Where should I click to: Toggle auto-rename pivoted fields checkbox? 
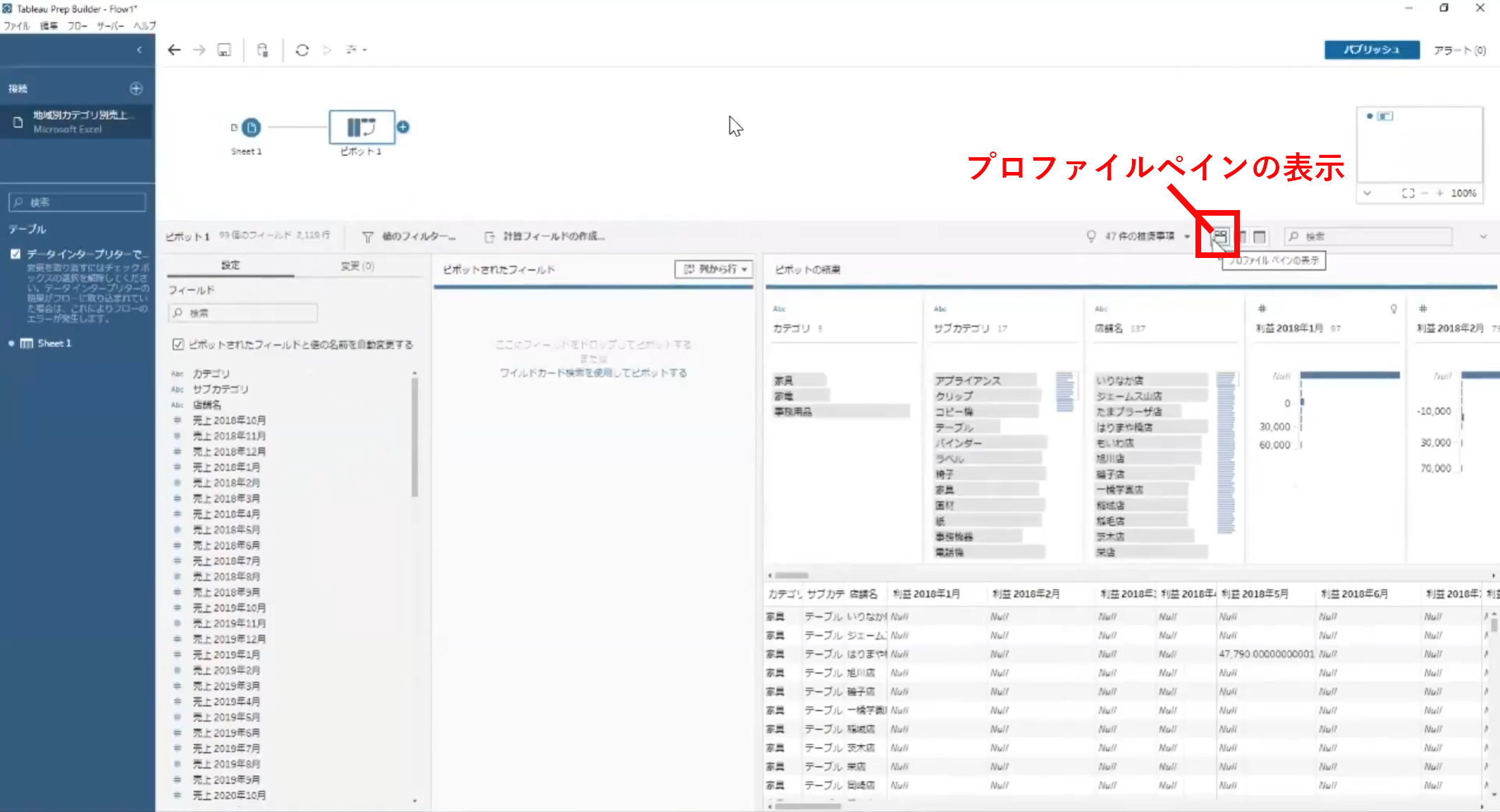tap(178, 345)
